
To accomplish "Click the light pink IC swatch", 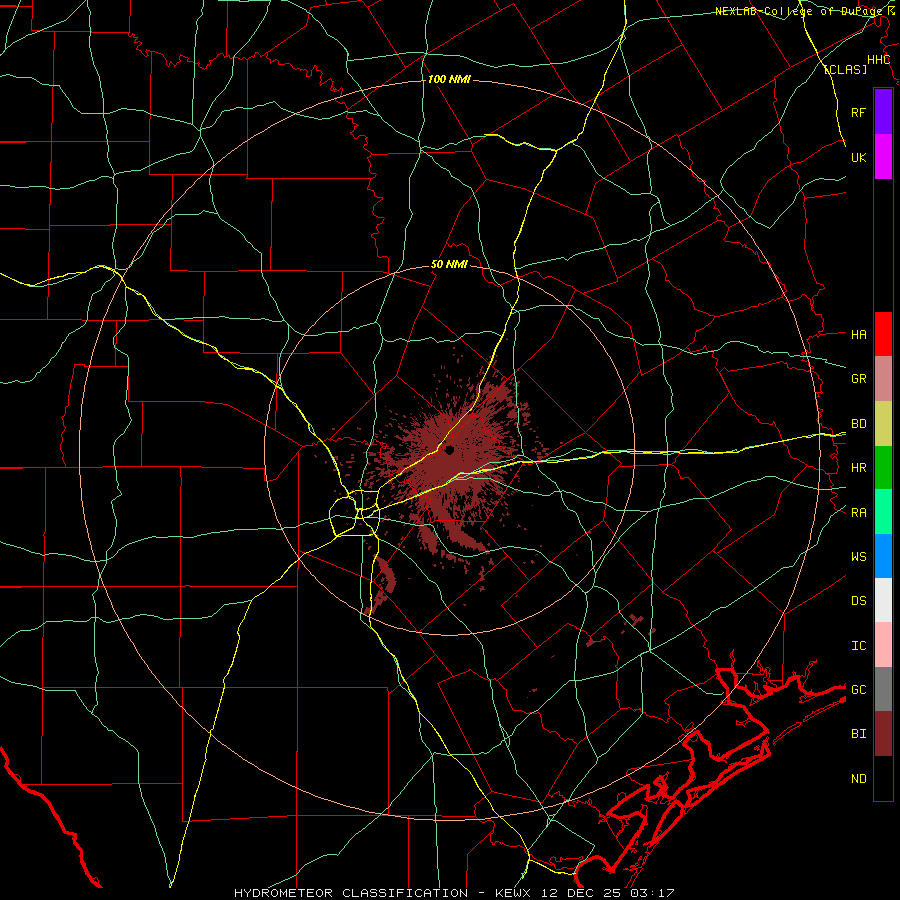I will [x=883, y=645].
